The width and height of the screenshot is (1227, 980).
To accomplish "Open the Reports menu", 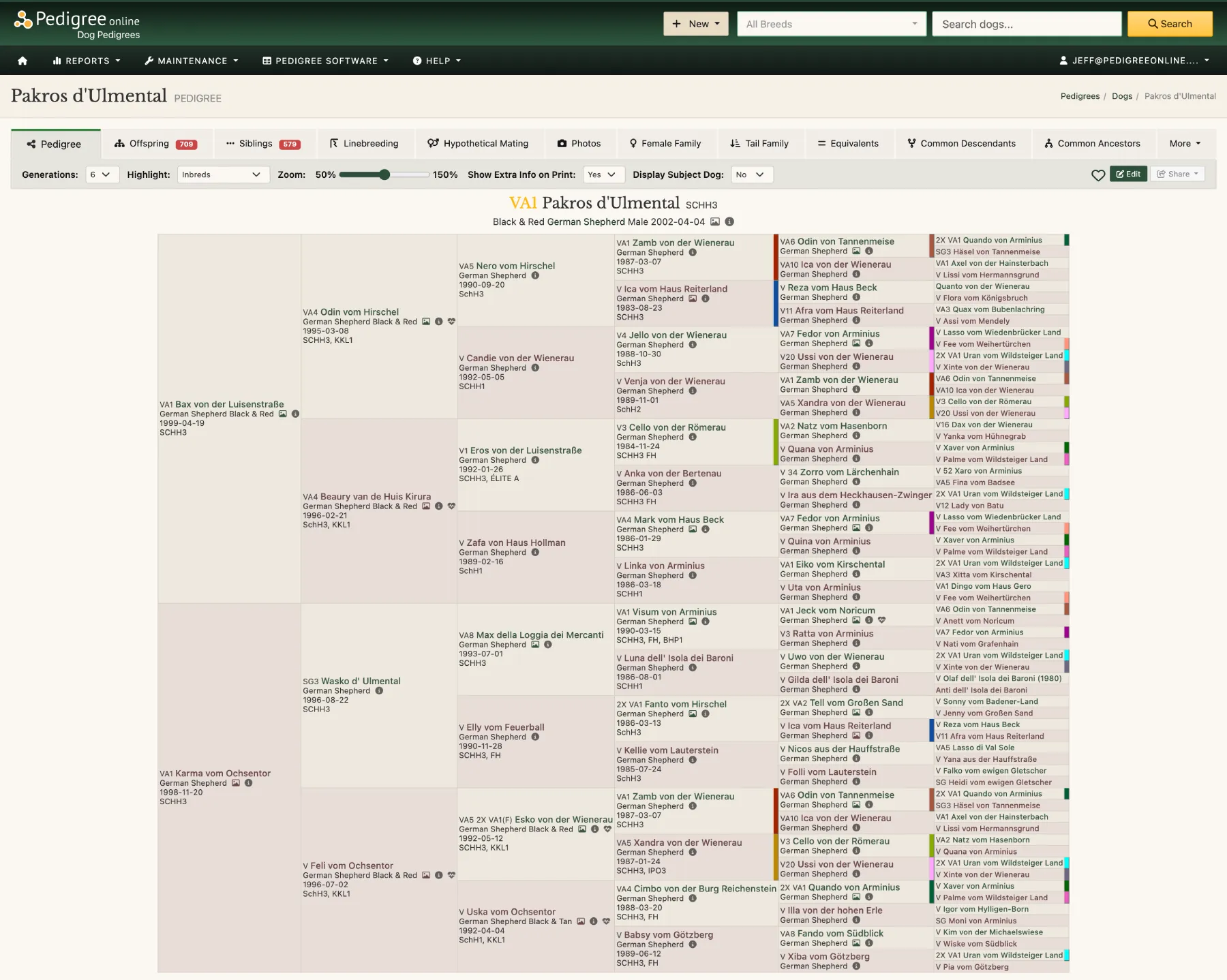I will [x=87, y=61].
